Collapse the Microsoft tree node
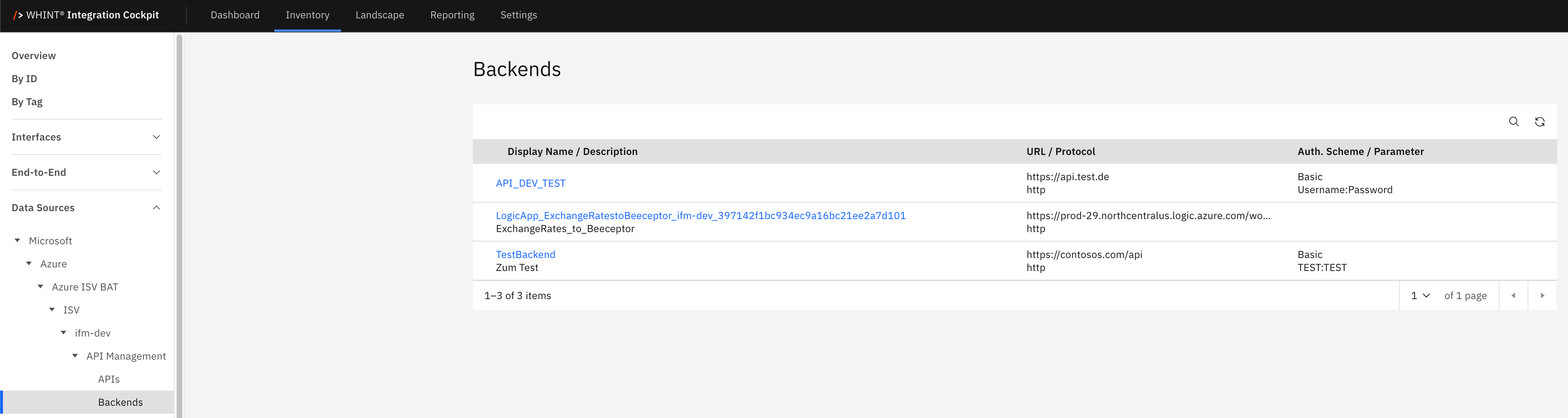 [18, 241]
